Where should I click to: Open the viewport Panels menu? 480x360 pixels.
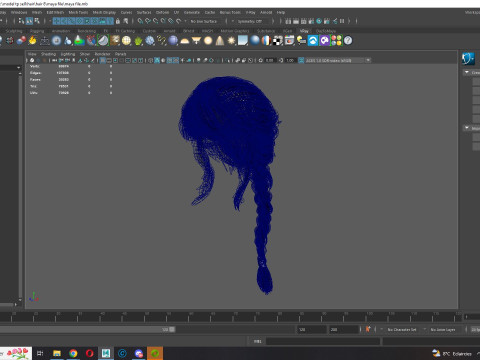click(120, 54)
